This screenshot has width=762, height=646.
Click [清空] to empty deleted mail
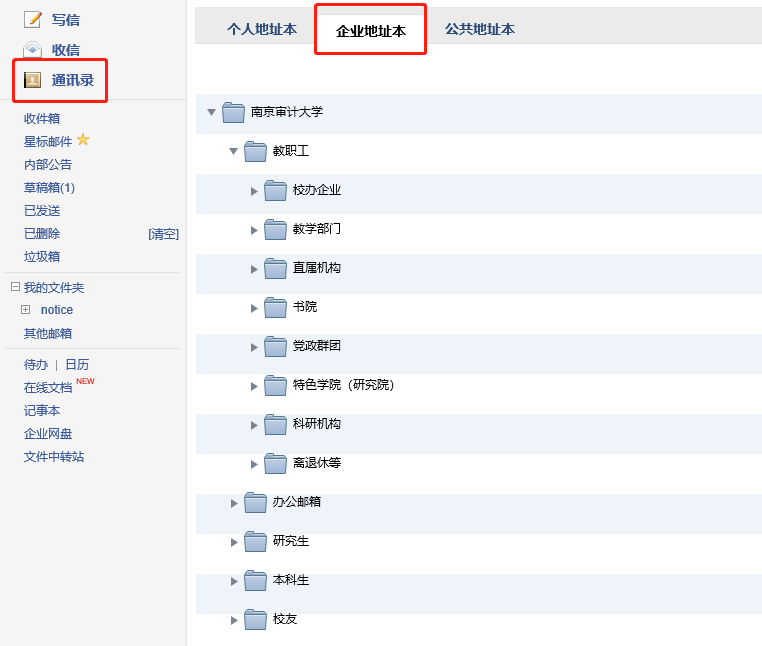pos(164,234)
